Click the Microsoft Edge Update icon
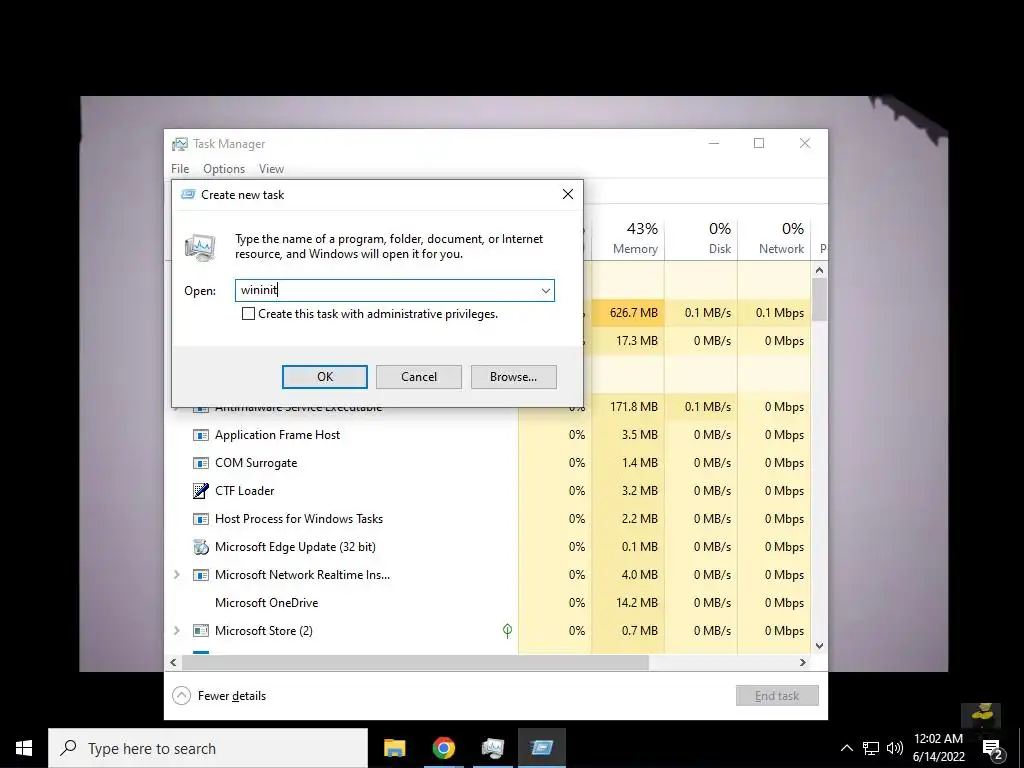This screenshot has height=768, width=1024. tap(200, 547)
